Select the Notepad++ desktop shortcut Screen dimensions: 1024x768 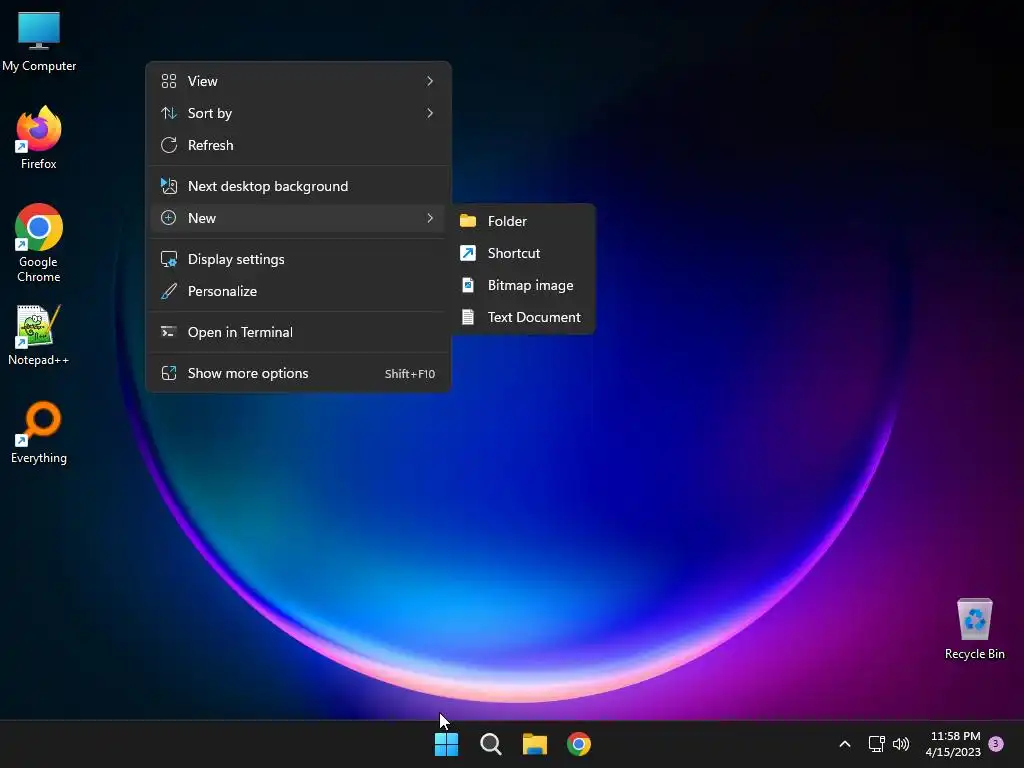click(x=39, y=334)
